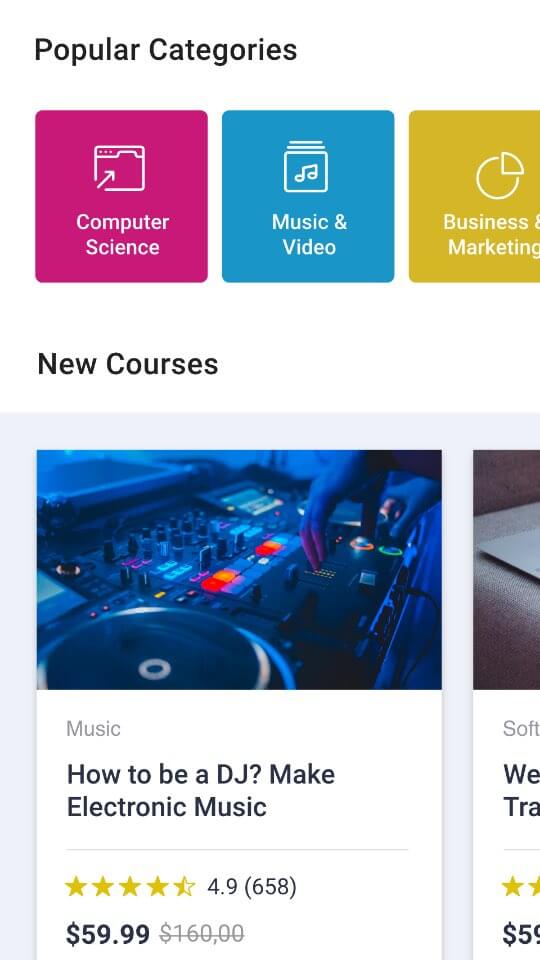Click the star on the second course card
The image size is (540, 960).
512,886
